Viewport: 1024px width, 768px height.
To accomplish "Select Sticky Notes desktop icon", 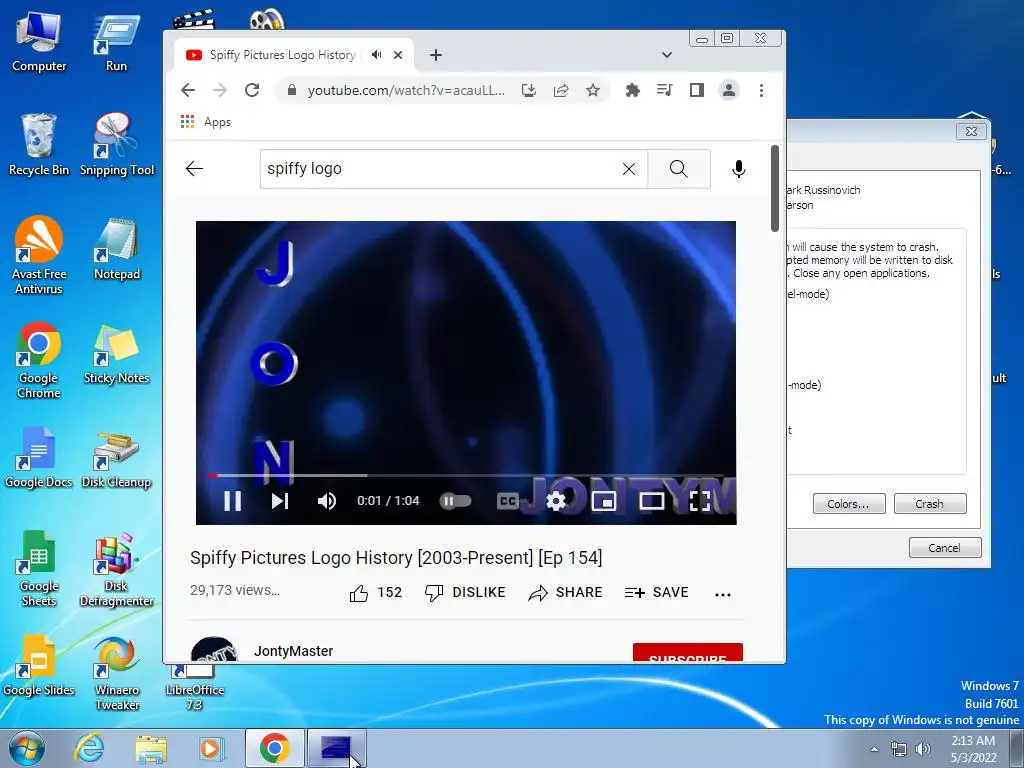I will (117, 354).
